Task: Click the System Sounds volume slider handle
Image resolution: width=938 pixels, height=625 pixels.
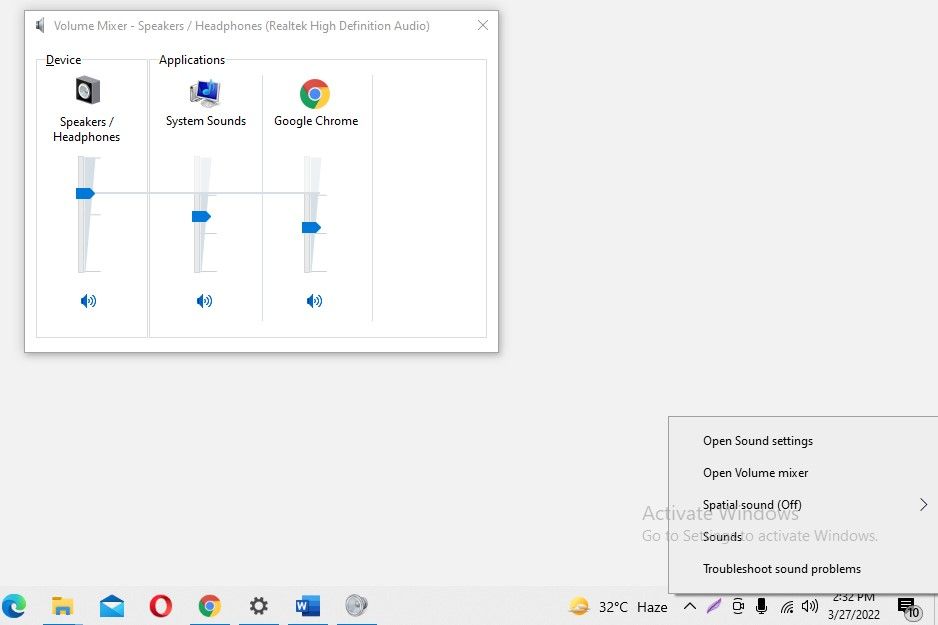Action: tap(201, 217)
